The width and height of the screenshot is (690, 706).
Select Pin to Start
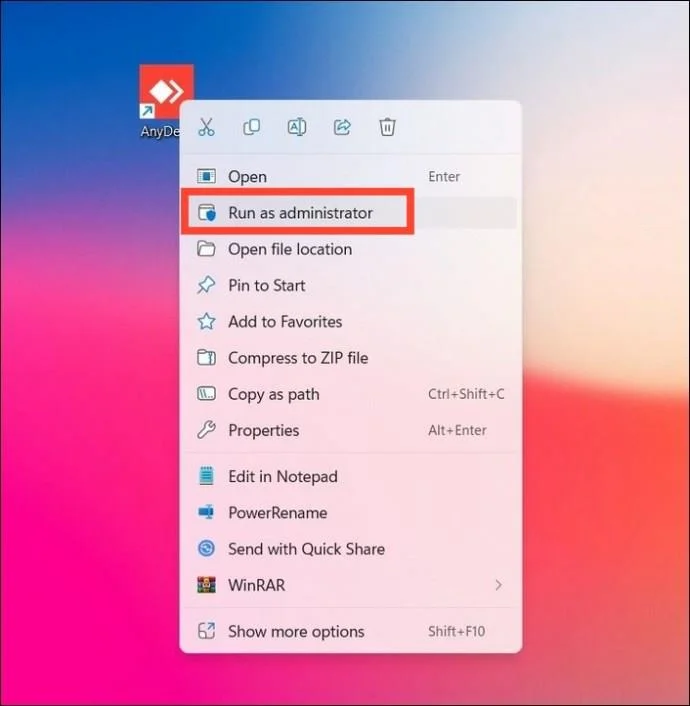(x=350, y=285)
